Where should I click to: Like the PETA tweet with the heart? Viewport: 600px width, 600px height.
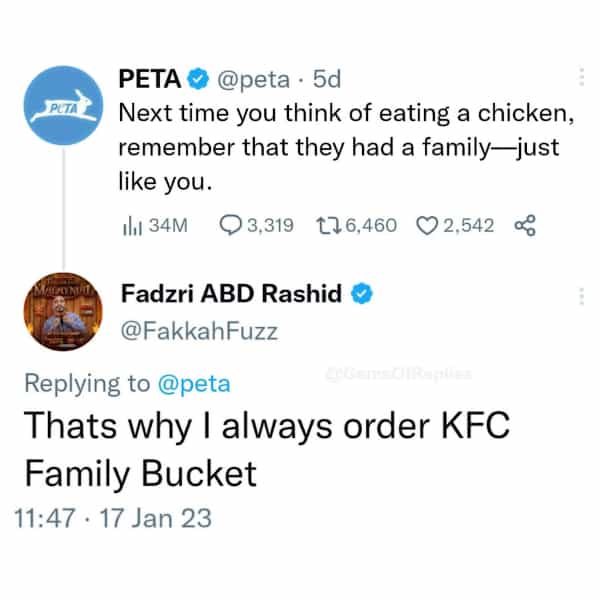coord(426,226)
